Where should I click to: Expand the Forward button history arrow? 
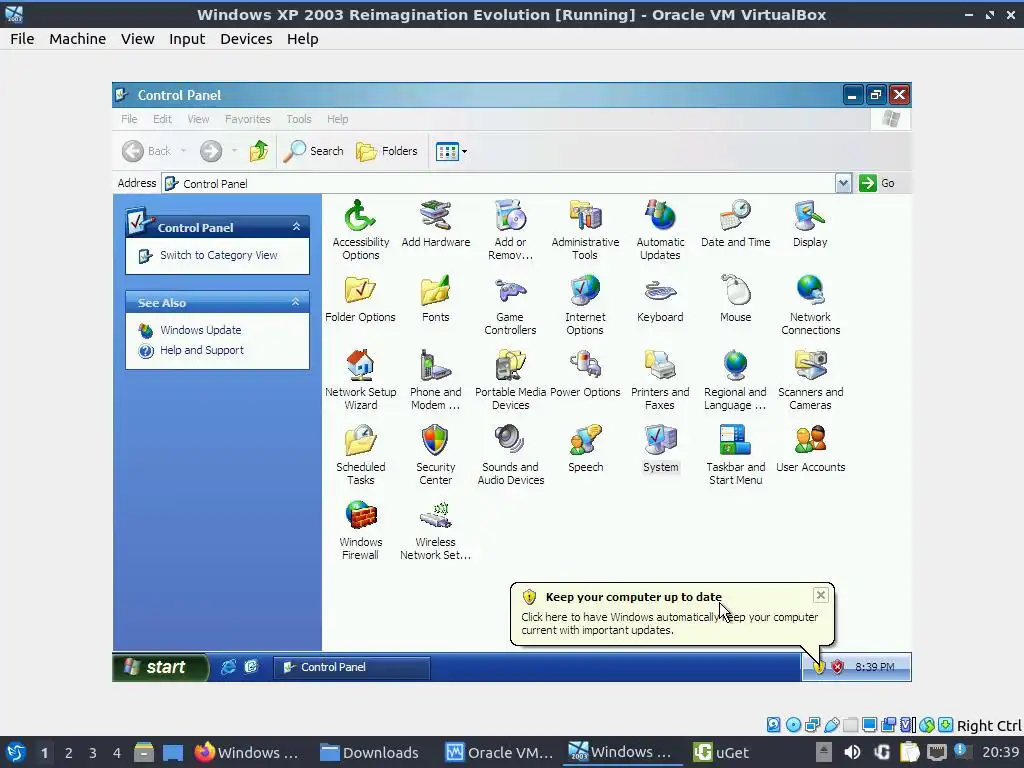[x=234, y=152]
